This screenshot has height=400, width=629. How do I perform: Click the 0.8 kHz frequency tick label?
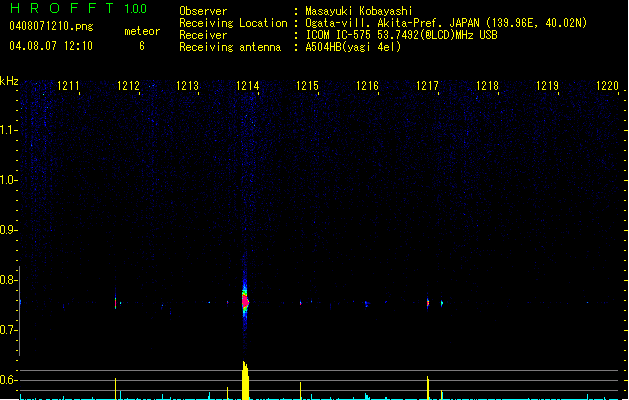(8, 280)
